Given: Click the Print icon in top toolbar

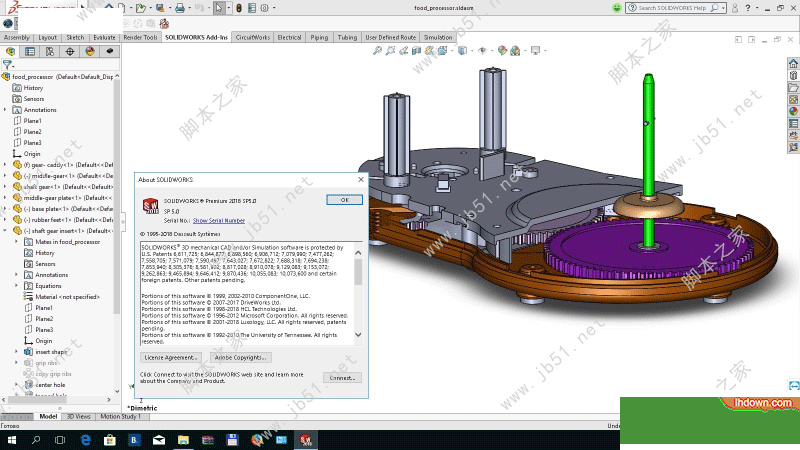Looking at the screenshot, I should click(180, 8).
